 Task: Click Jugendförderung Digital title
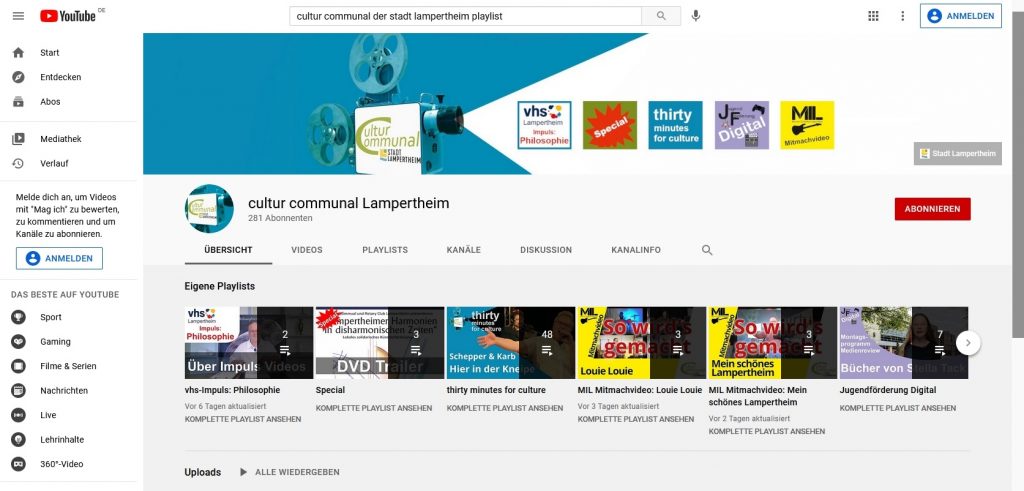(888, 390)
